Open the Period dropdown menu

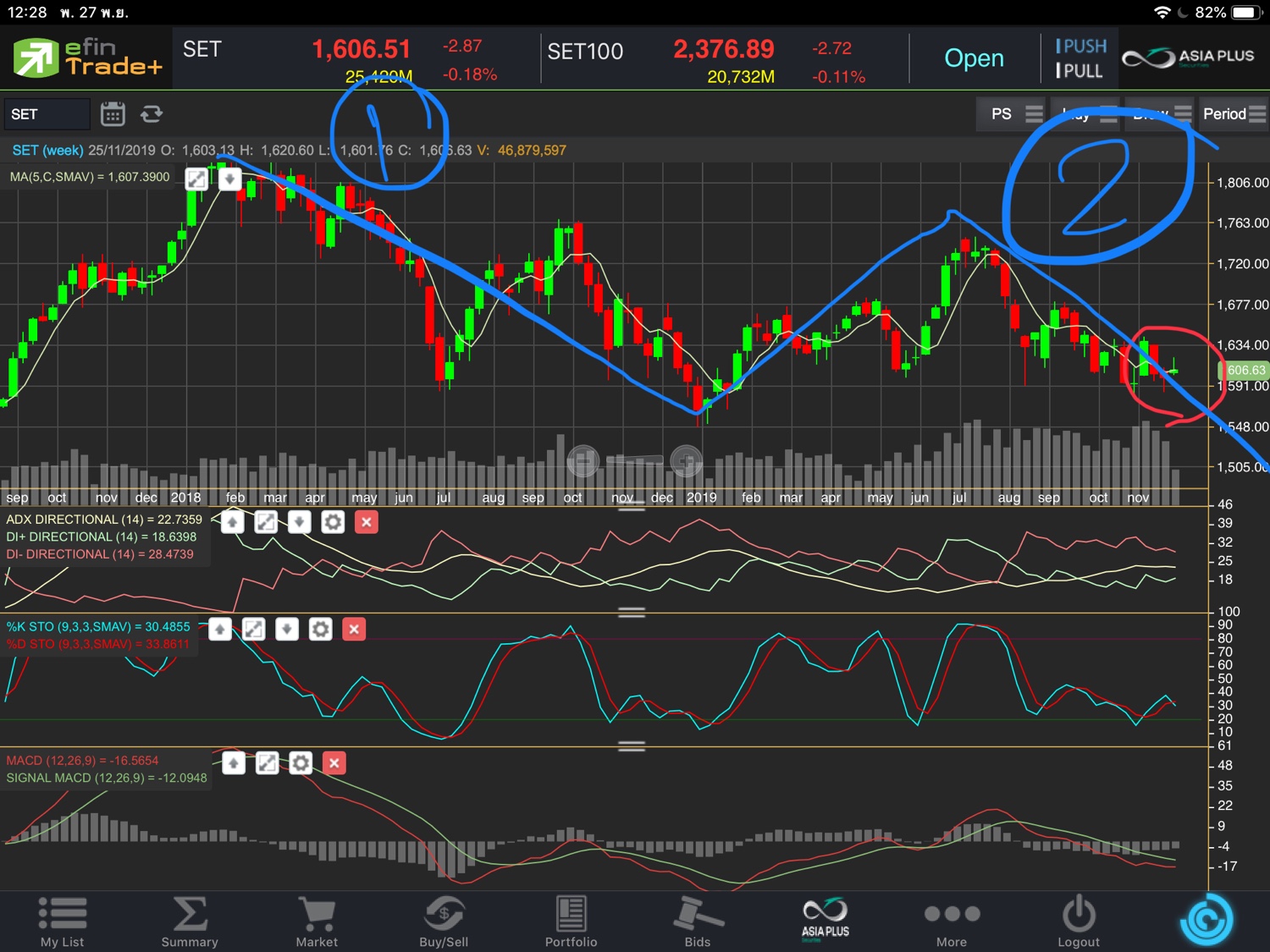[x=1234, y=114]
